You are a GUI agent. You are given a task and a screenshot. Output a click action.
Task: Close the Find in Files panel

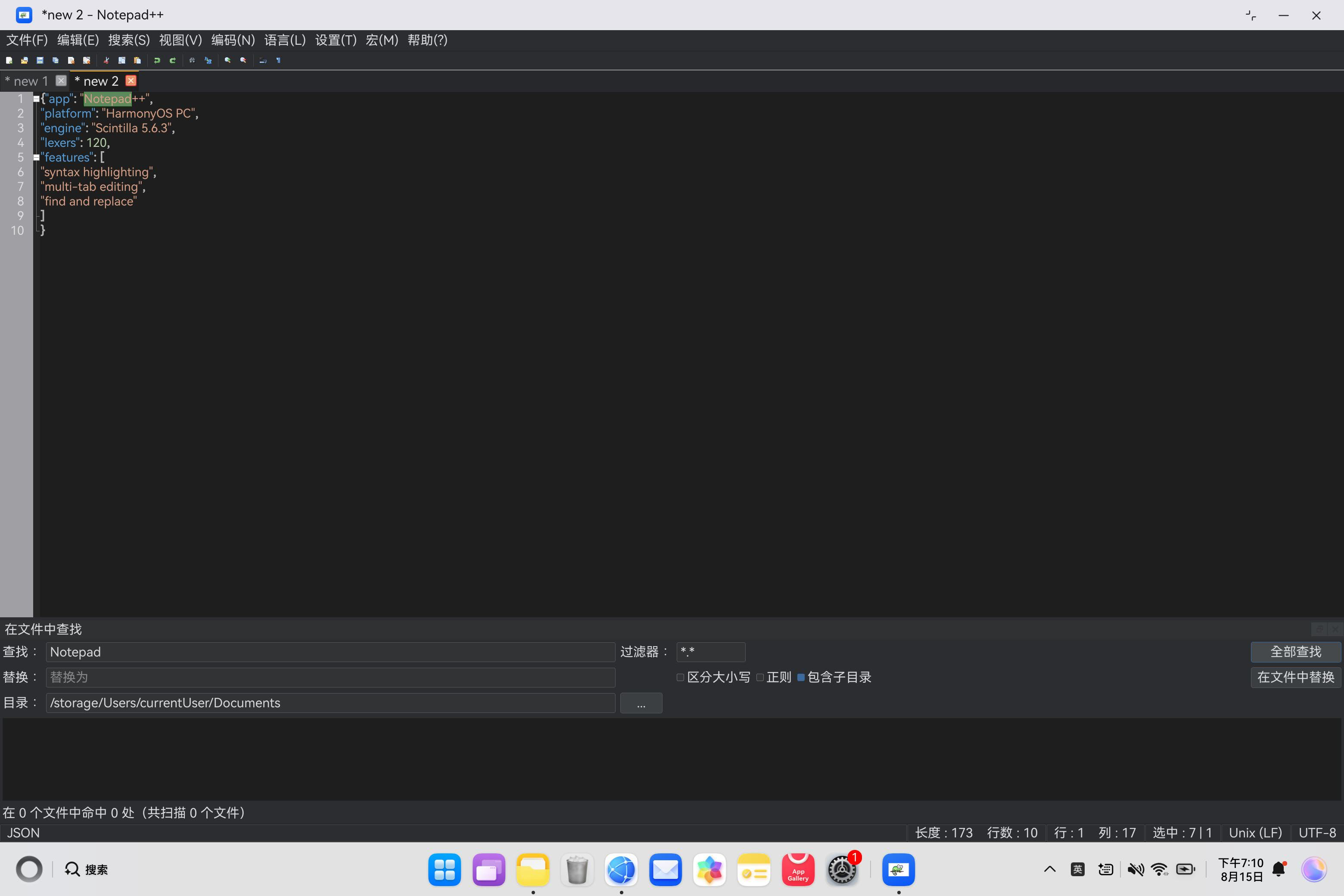tap(1335, 629)
